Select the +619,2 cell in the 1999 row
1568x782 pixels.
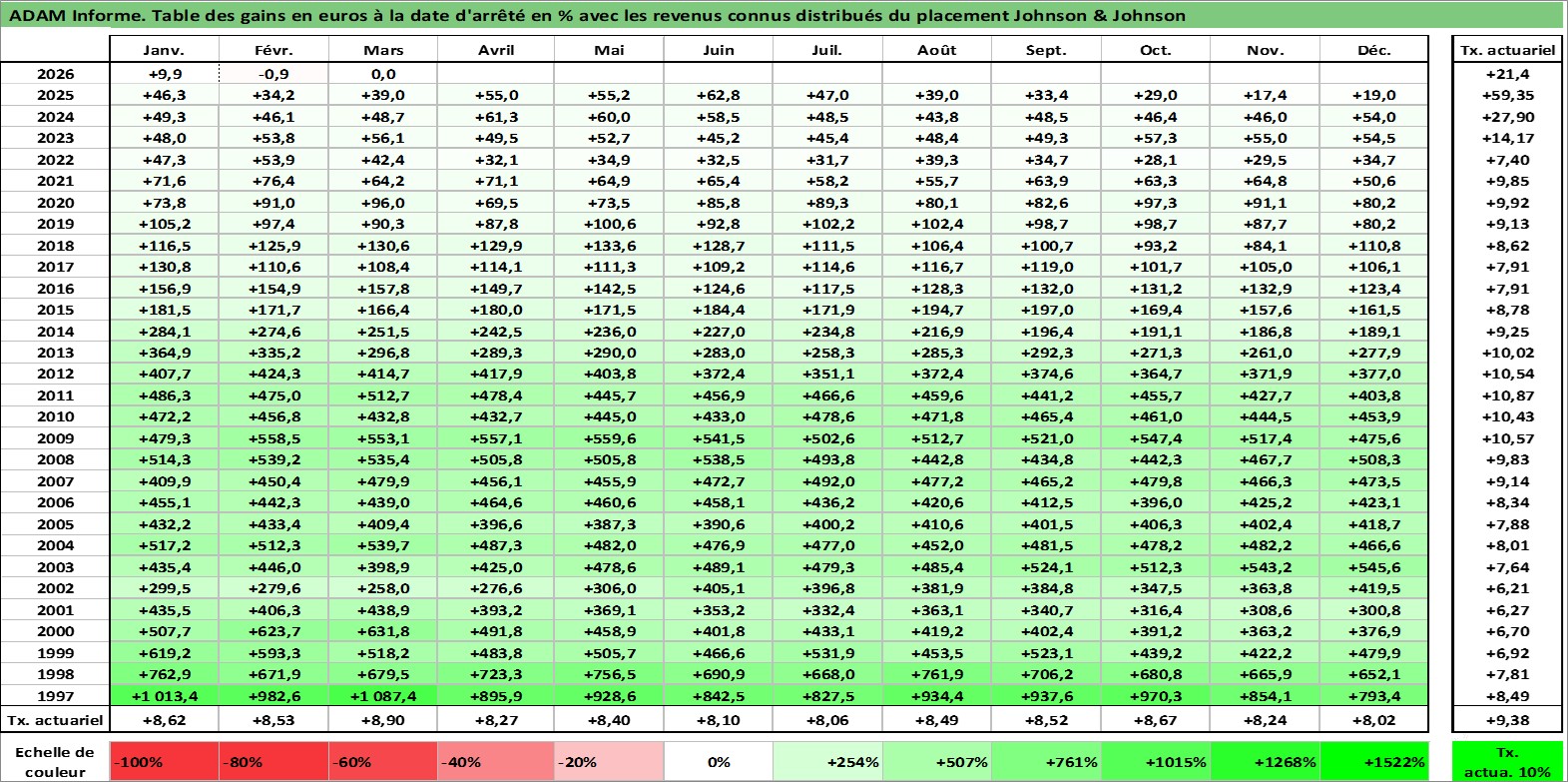(x=164, y=653)
